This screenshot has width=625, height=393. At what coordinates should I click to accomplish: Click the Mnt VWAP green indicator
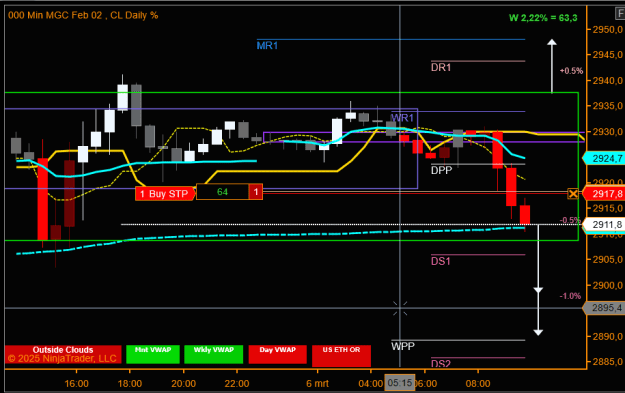(153, 354)
